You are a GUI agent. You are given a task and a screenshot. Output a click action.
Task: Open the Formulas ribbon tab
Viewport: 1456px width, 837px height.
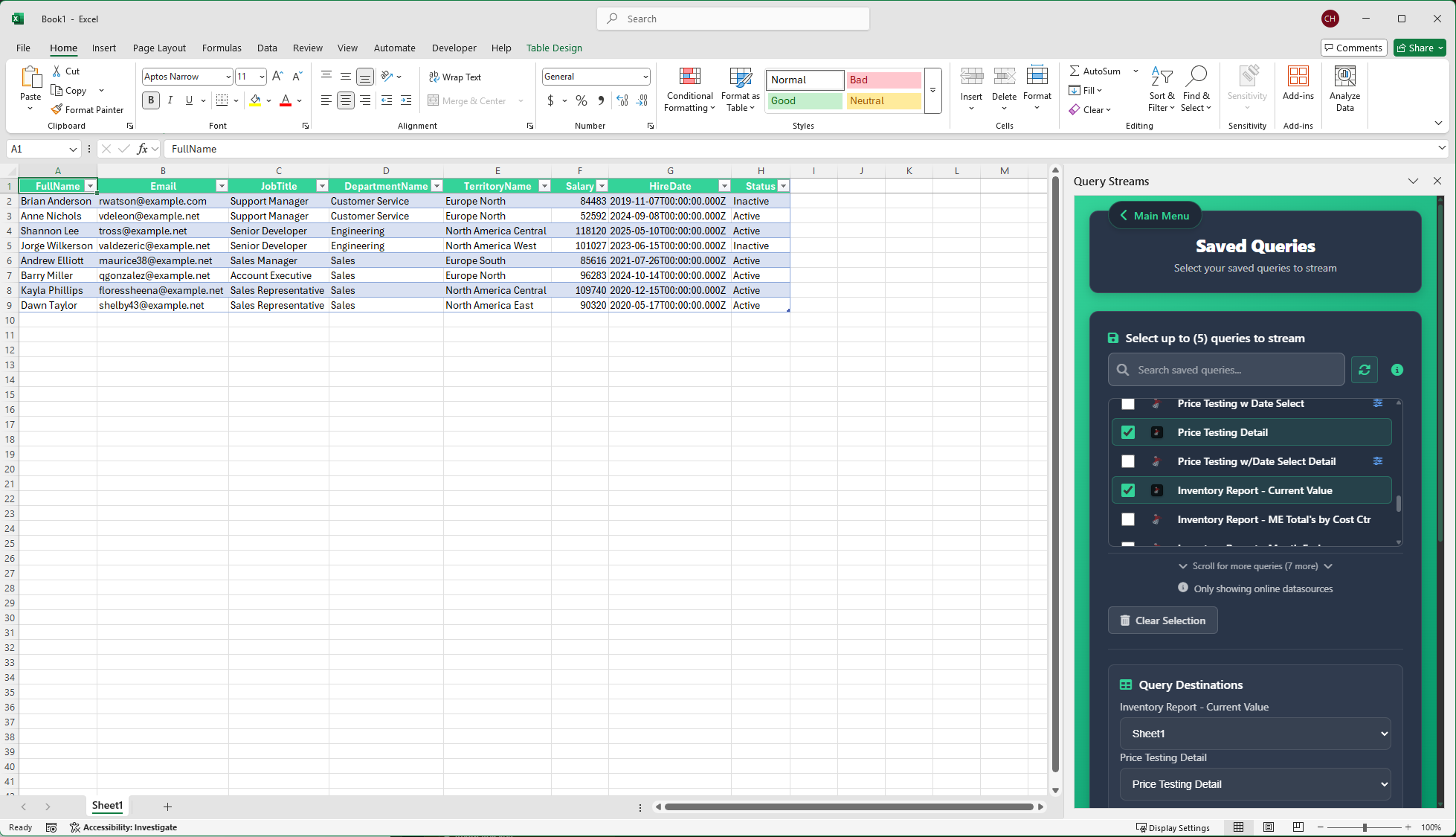point(222,48)
